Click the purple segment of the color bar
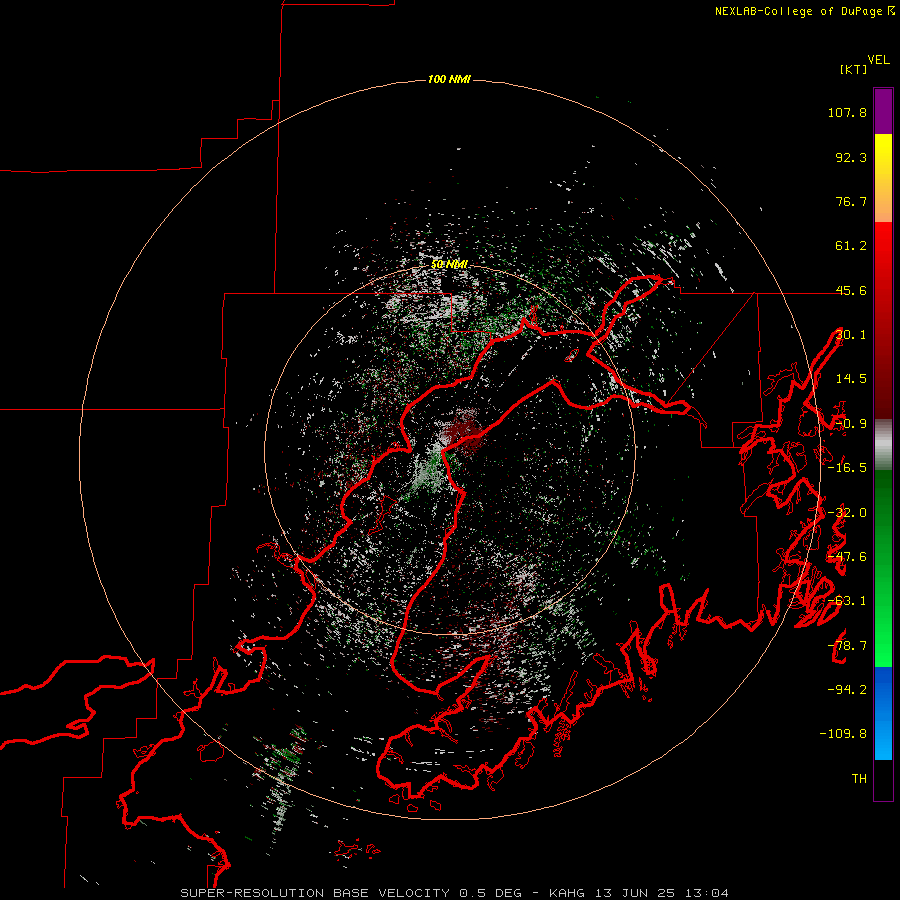 coord(883,111)
